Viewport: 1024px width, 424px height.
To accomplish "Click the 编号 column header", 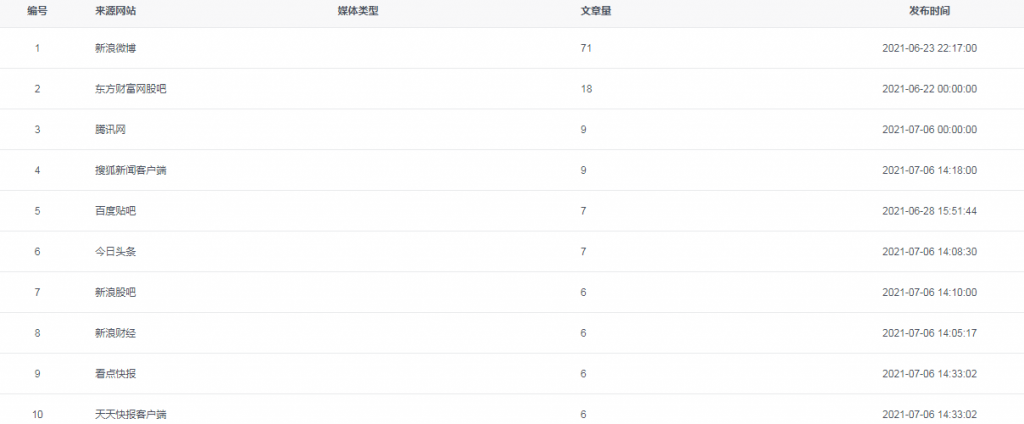I will (x=37, y=11).
